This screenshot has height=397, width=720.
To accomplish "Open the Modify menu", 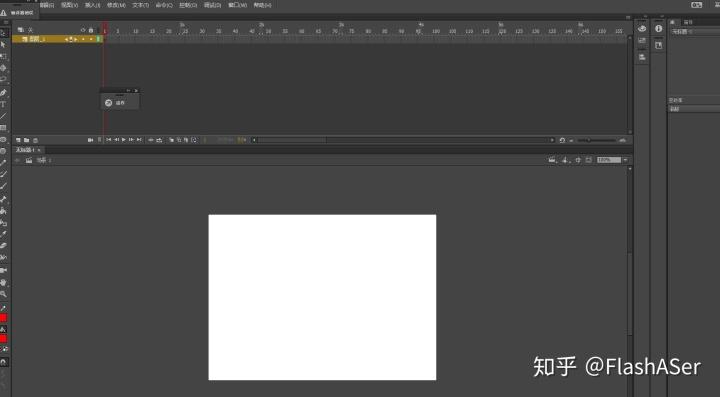I will [x=116, y=5].
